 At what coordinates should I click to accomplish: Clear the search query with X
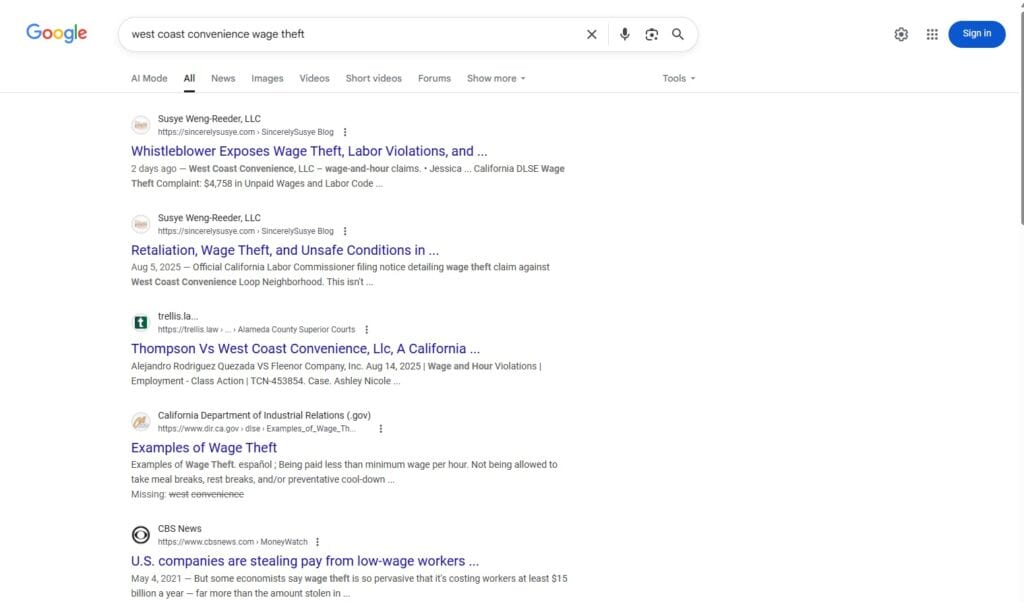[x=592, y=34]
